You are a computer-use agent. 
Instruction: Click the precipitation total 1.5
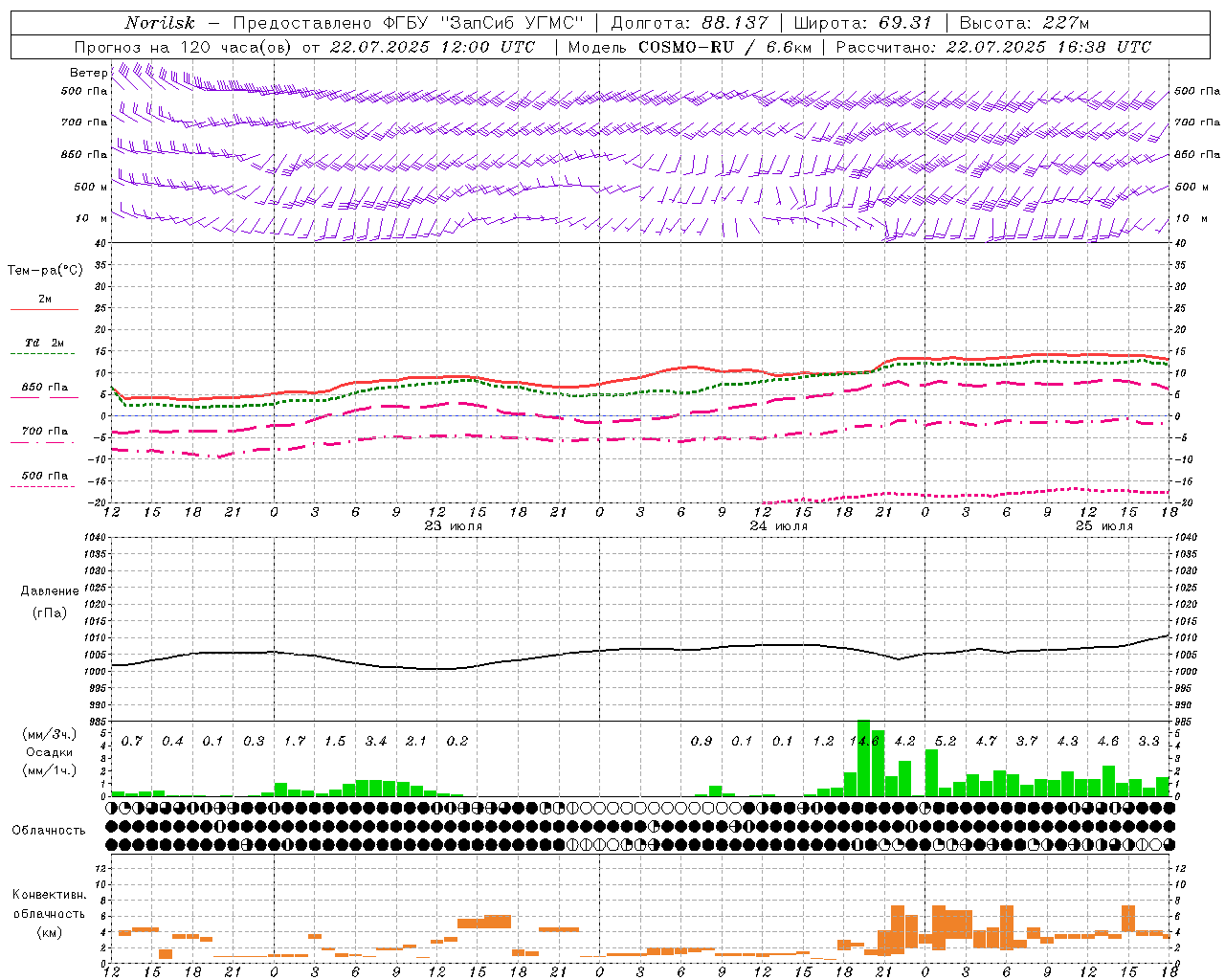point(335,742)
